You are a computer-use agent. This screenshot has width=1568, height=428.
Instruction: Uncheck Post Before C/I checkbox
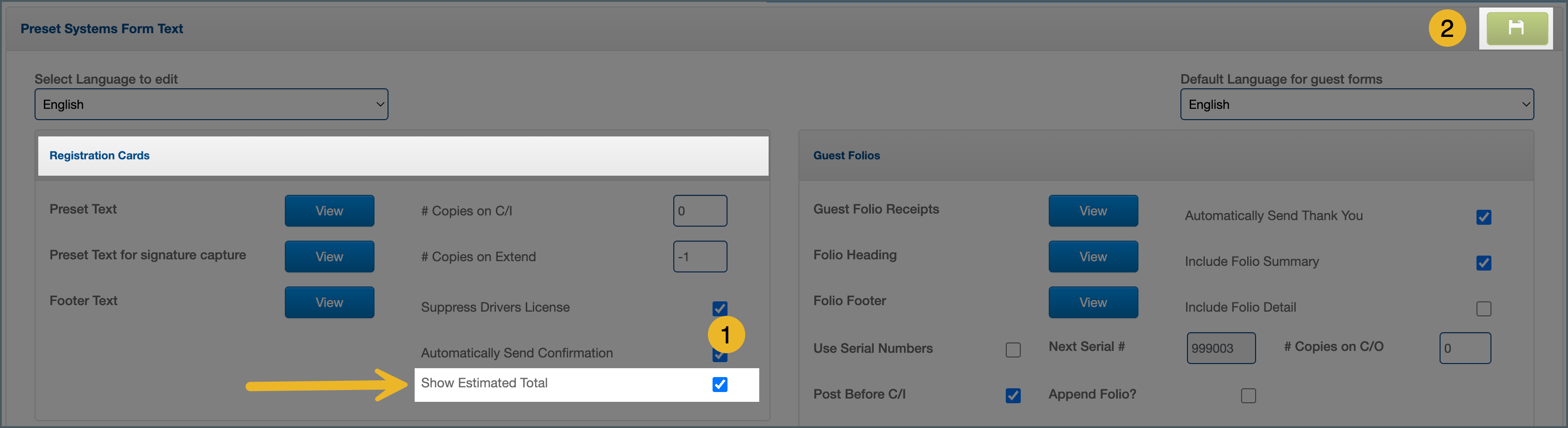[x=1013, y=396]
